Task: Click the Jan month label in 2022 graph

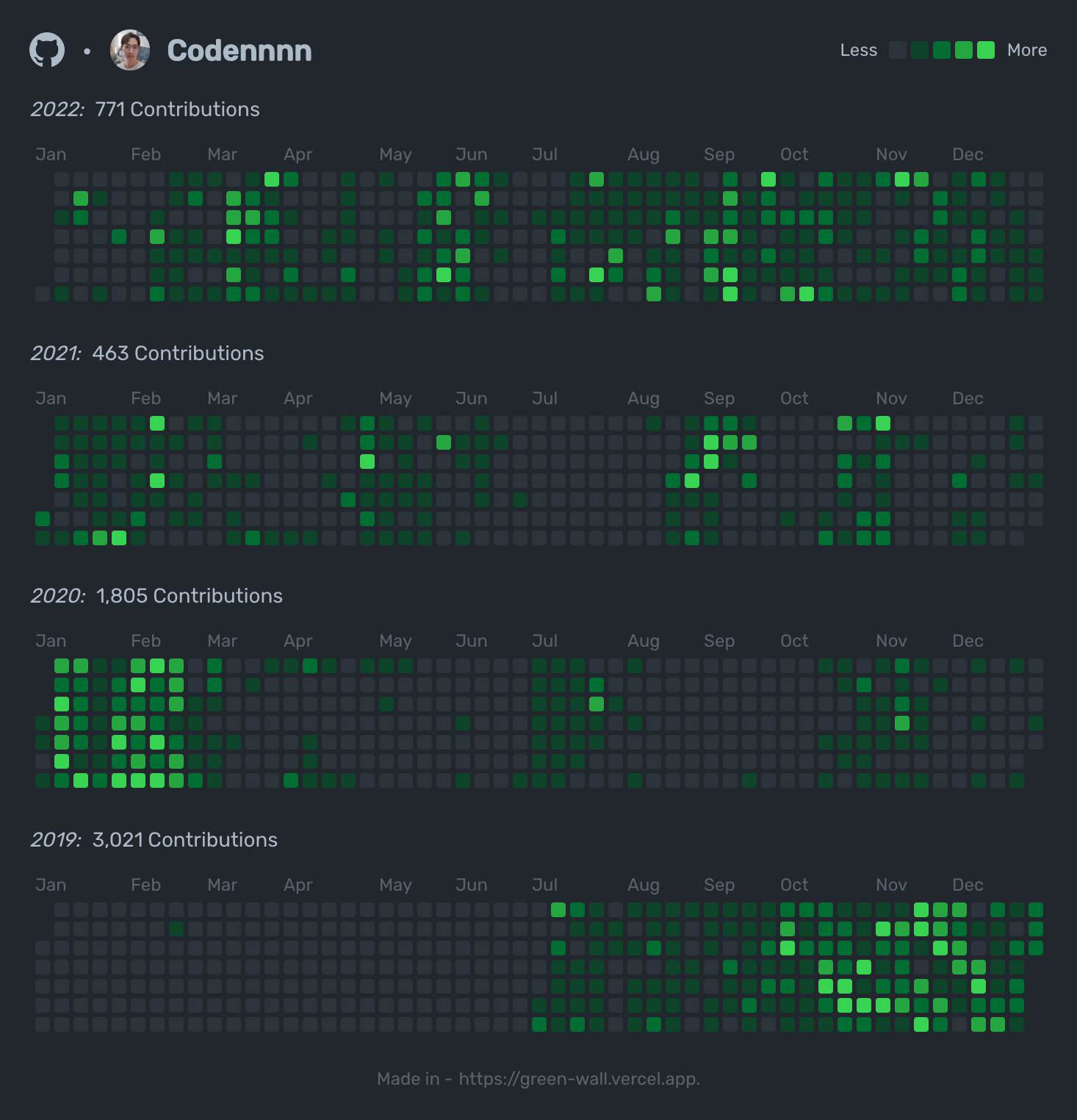Action: 51,154
